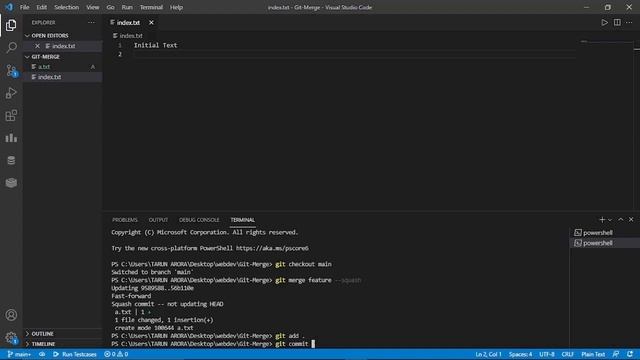Open the bar chart activity bar icon
Viewport: 640px width, 360px height.
11,138
